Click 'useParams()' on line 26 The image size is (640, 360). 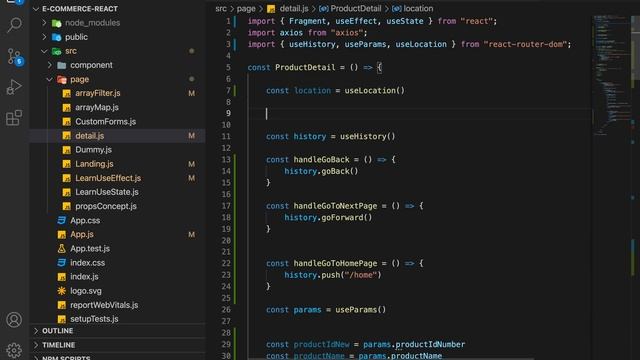pos(360,310)
